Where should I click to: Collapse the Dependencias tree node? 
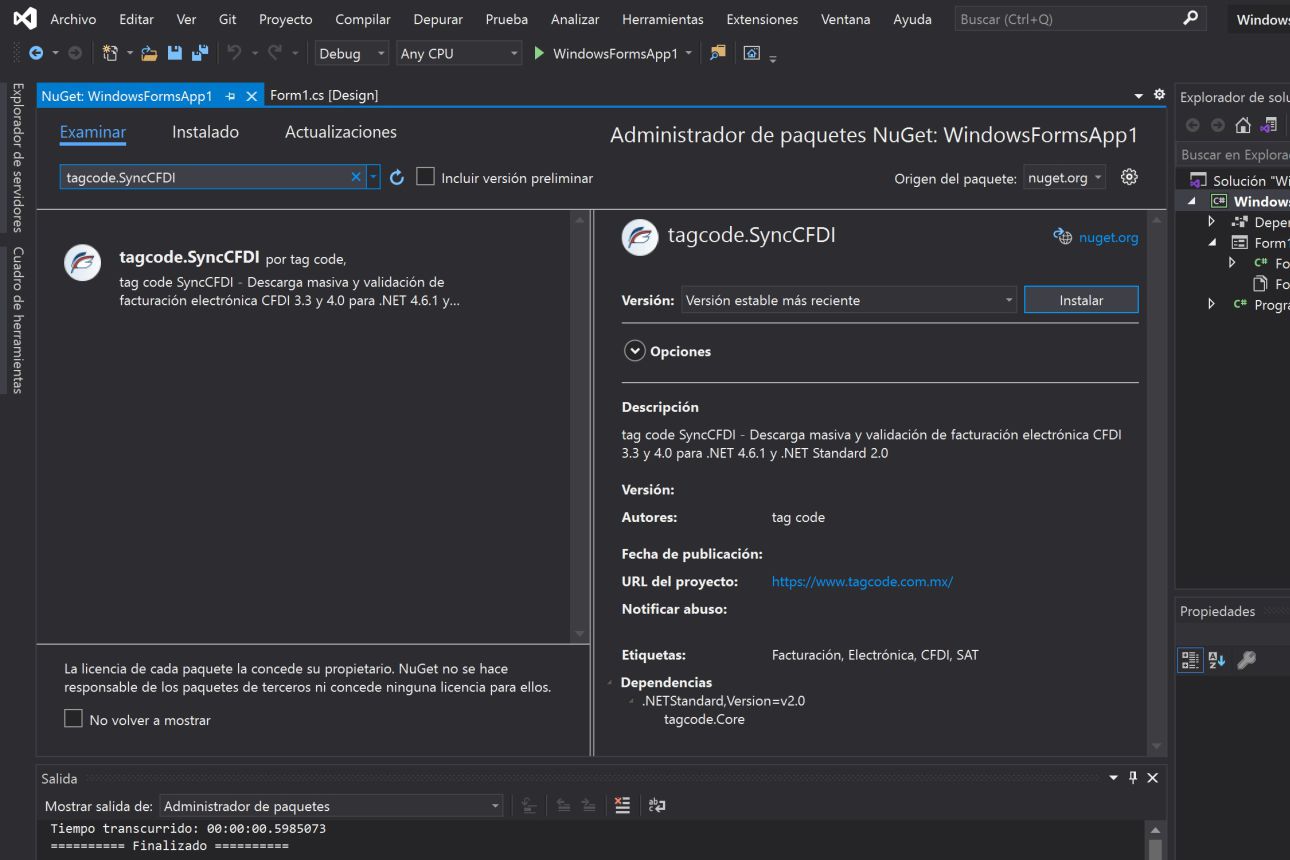tap(610, 683)
